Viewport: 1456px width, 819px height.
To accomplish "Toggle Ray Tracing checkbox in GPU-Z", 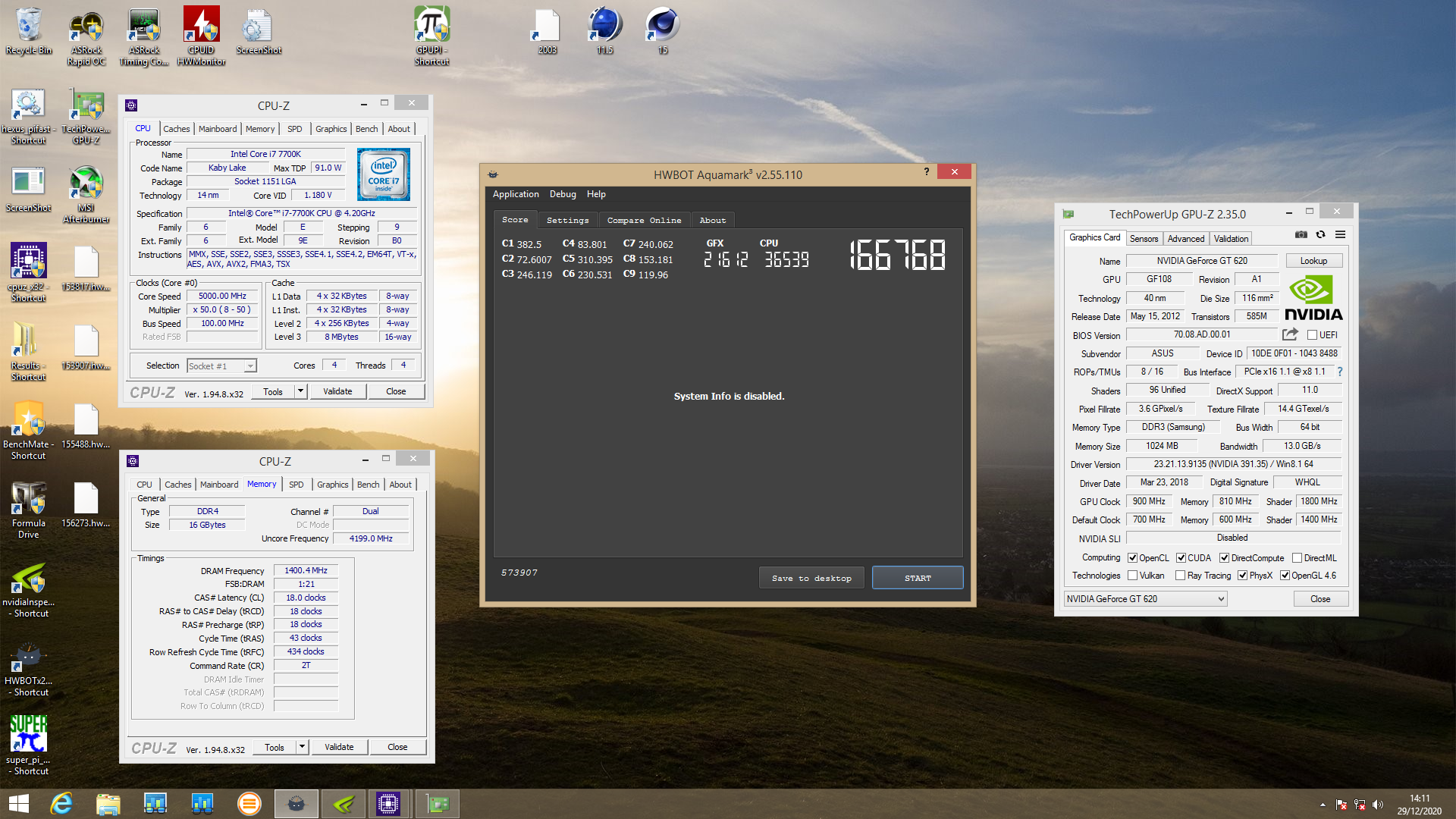I will click(x=1181, y=576).
